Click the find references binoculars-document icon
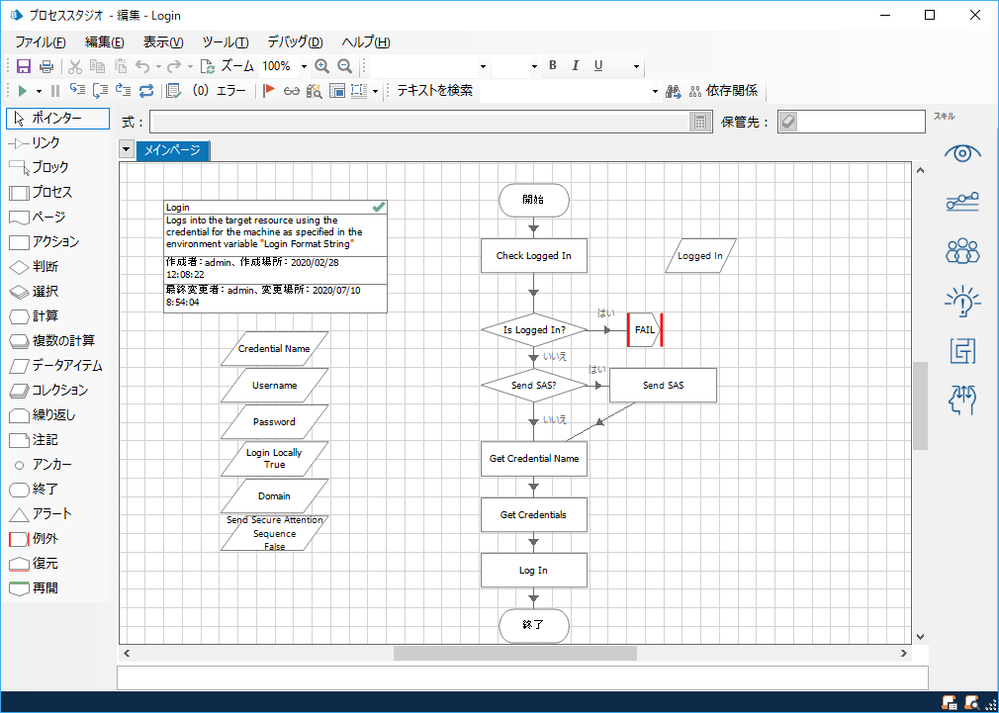Image resolution: width=999 pixels, height=713 pixels. 314,91
